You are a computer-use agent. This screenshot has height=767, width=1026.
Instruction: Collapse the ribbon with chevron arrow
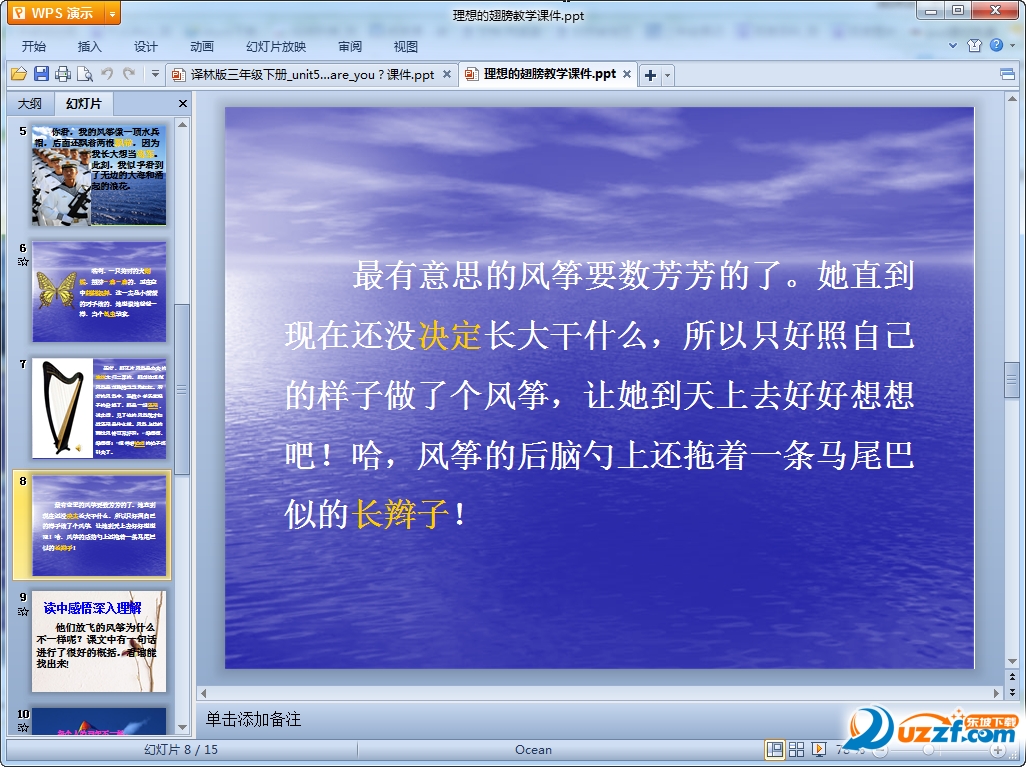coord(953,45)
